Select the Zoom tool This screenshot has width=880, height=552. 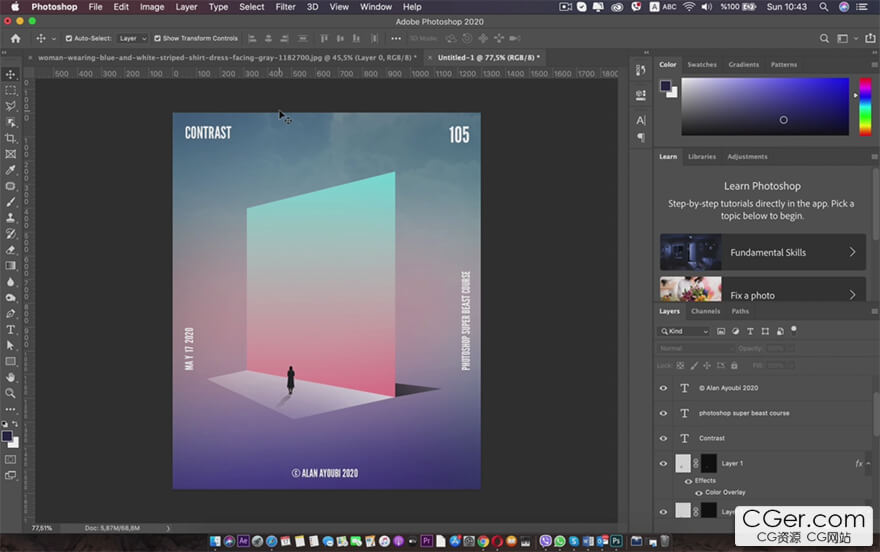click(11, 393)
